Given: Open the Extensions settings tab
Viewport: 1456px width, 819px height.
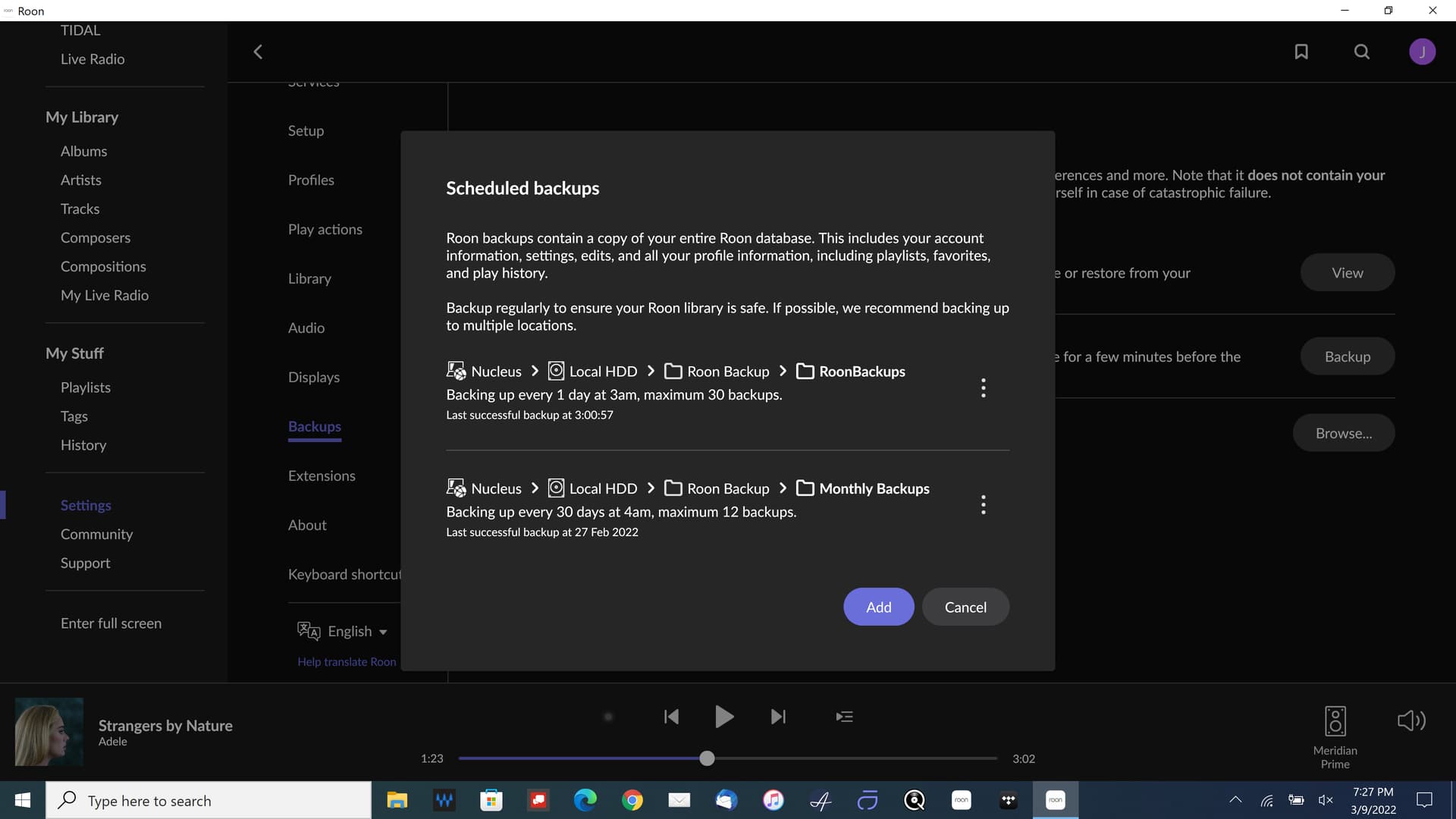Looking at the screenshot, I should click(322, 475).
